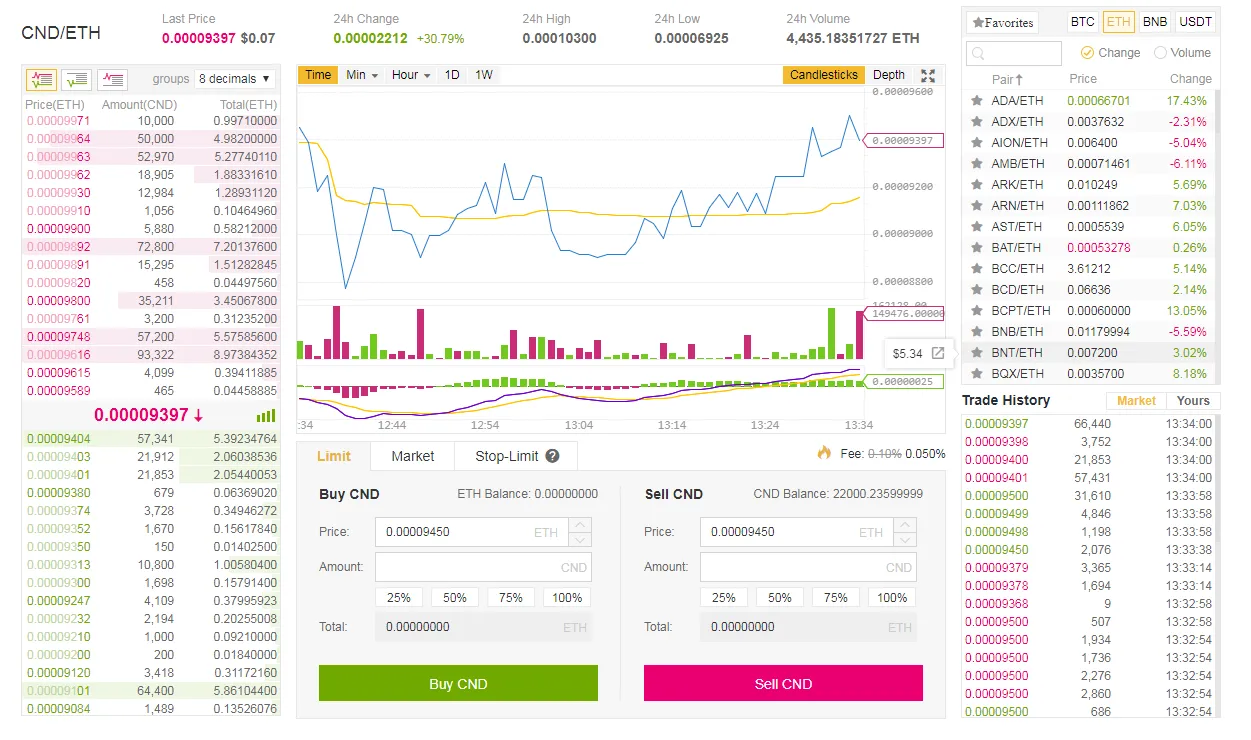Open the Market order tab
The image size is (1251, 740).
click(412, 456)
